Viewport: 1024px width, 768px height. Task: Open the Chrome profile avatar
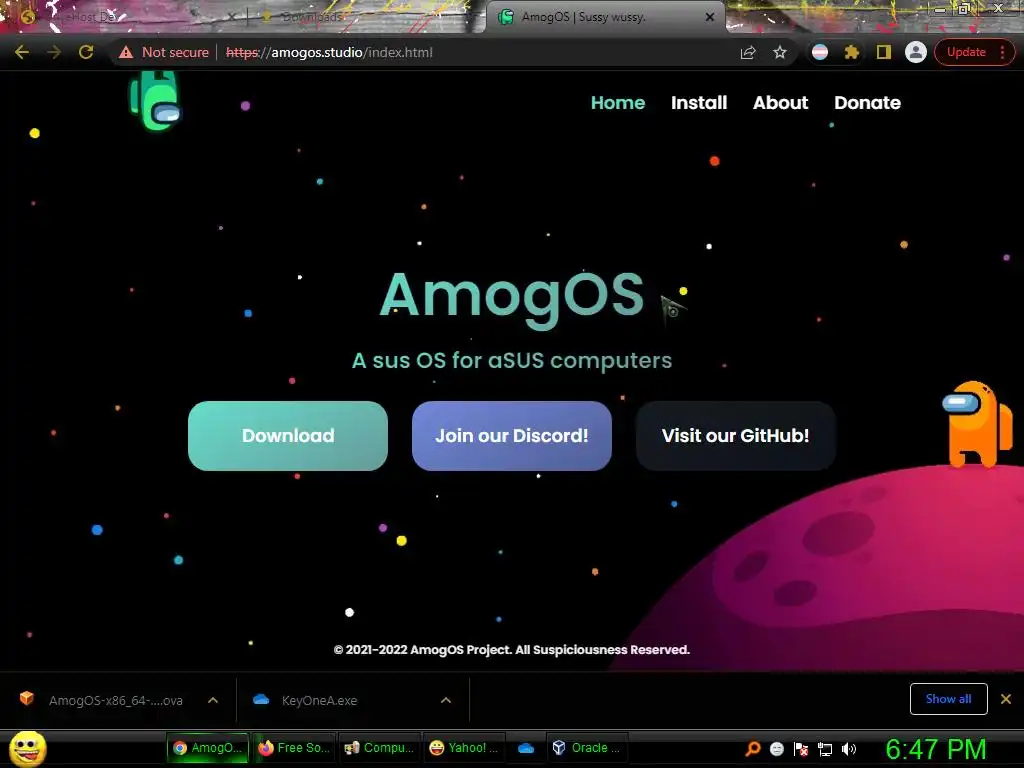tap(916, 52)
